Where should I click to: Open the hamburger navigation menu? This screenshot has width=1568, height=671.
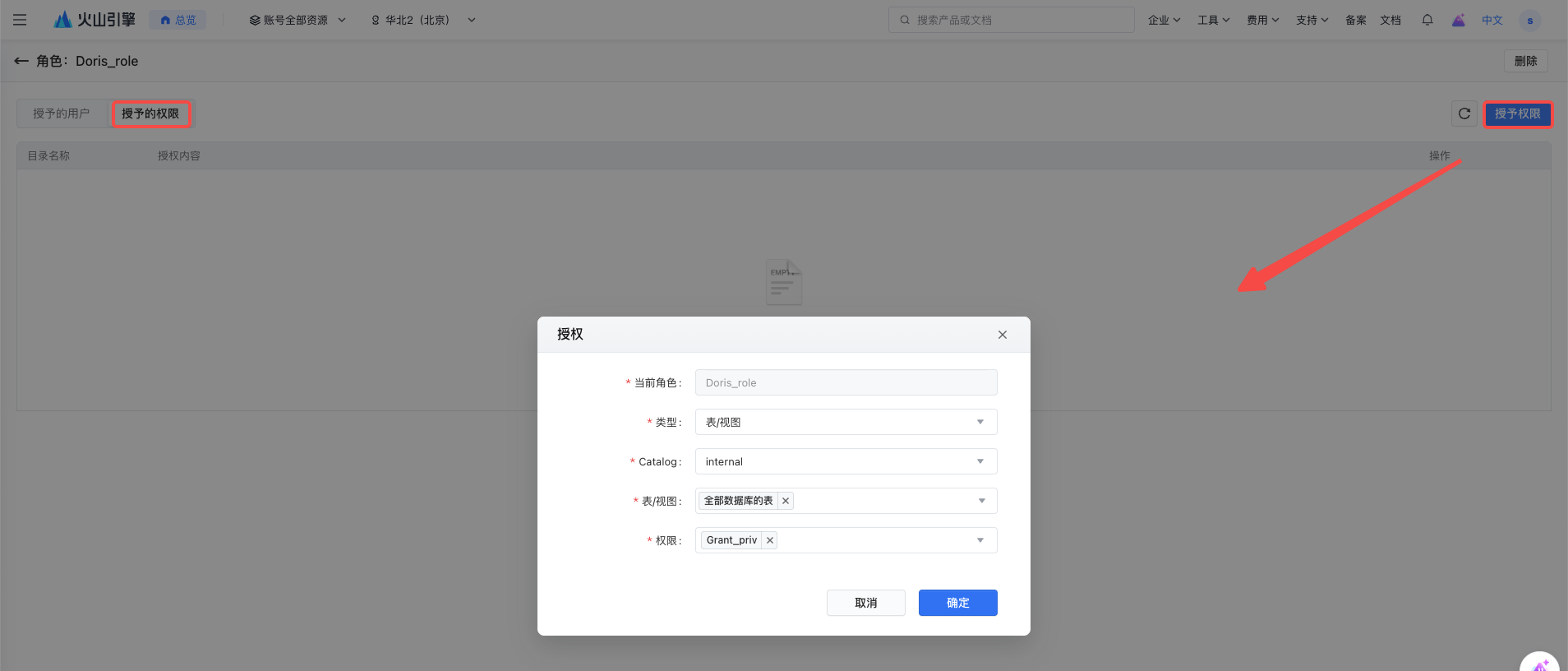point(20,20)
